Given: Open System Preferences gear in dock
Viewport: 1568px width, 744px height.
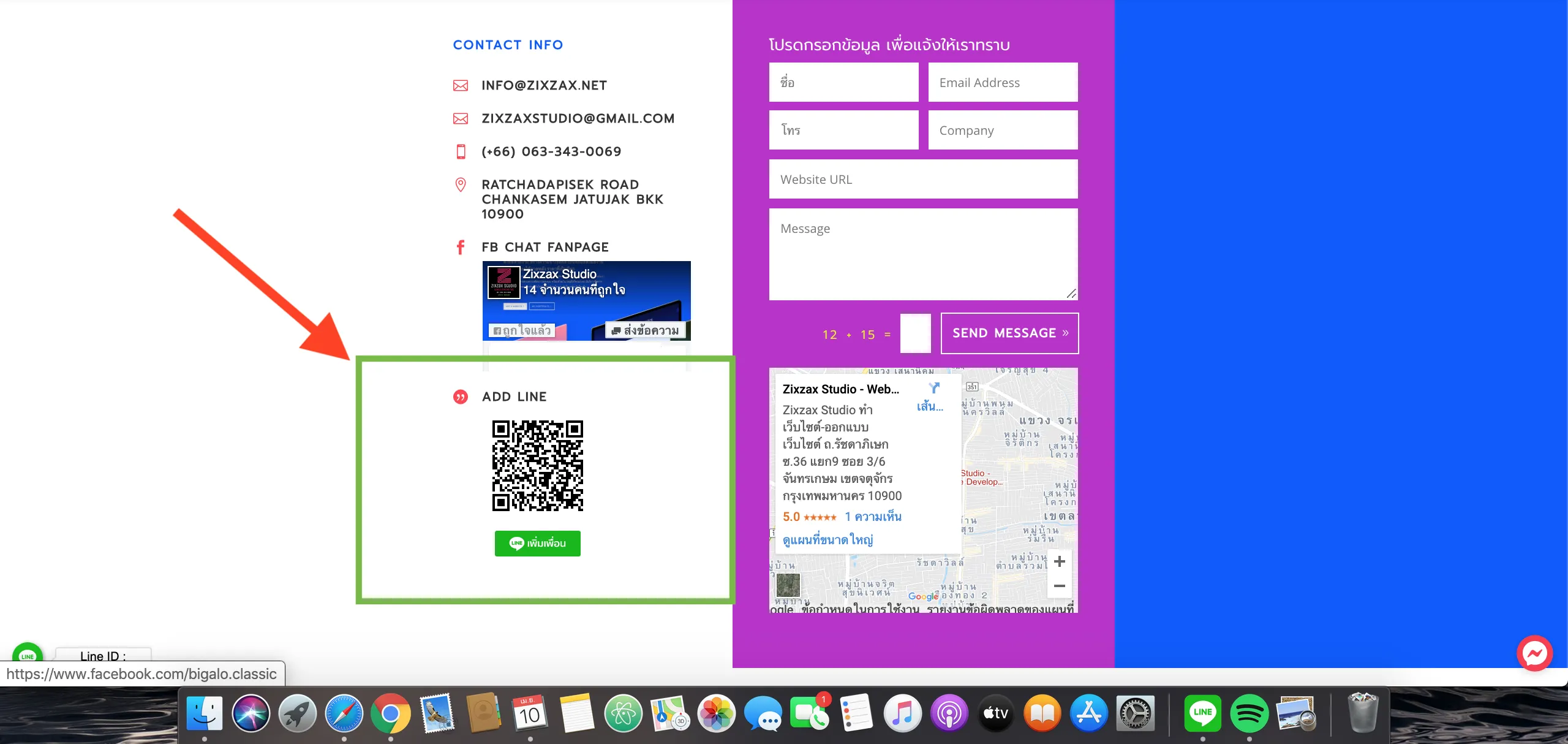Looking at the screenshot, I should click(1136, 713).
